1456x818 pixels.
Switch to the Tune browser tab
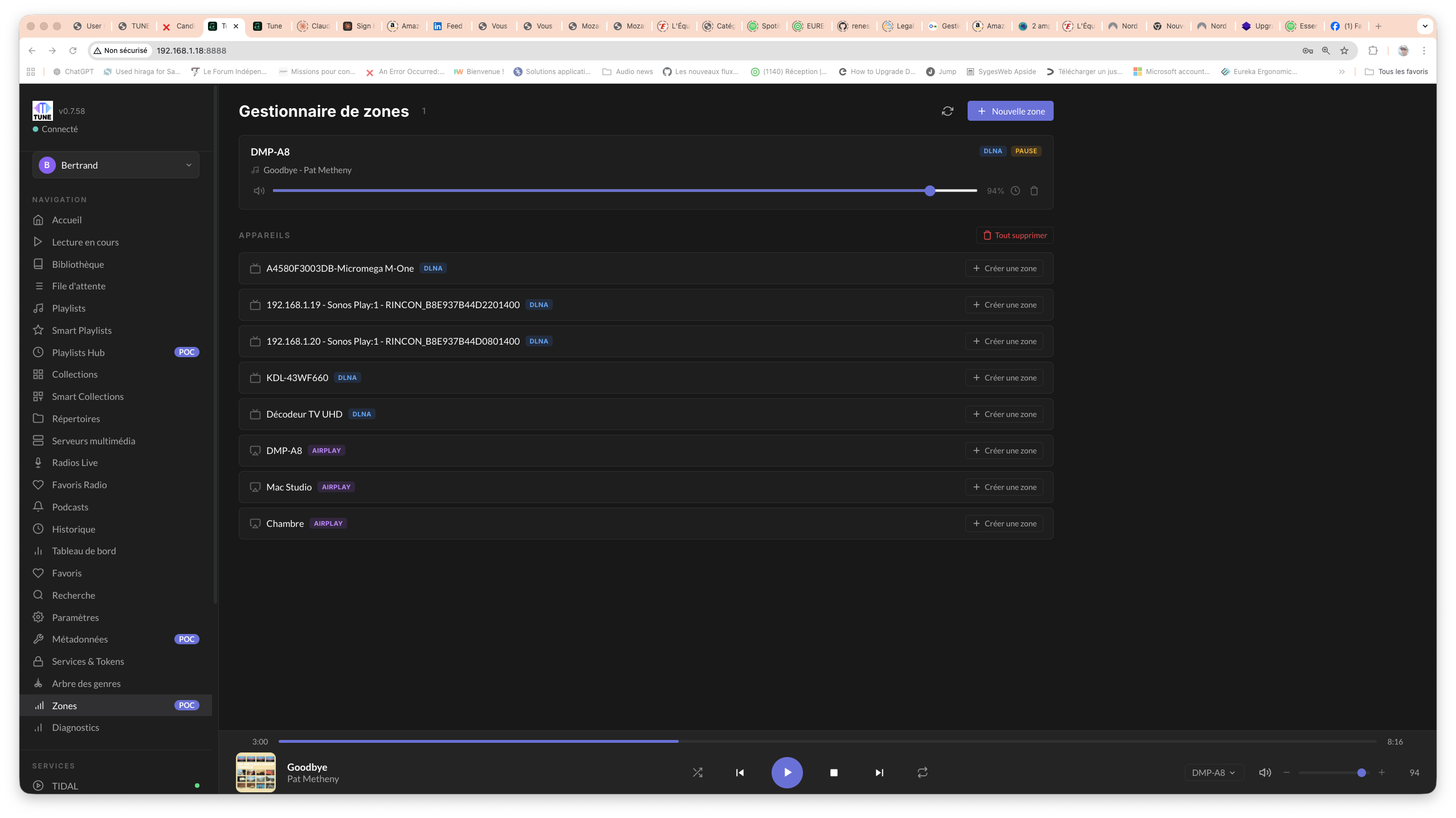click(268, 26)
